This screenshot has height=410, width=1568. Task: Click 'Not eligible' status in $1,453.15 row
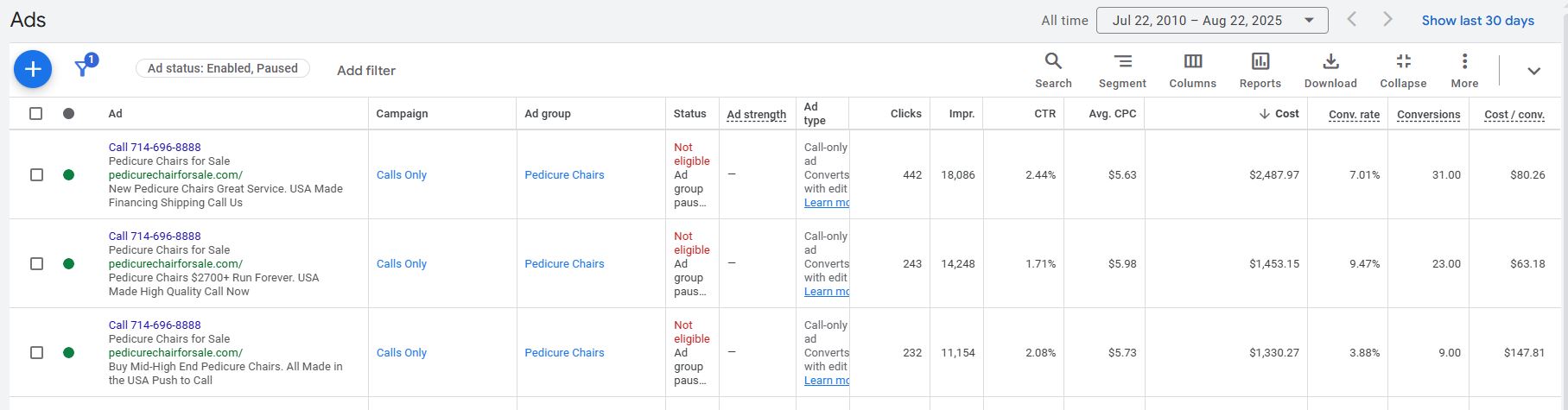[692, 243]
